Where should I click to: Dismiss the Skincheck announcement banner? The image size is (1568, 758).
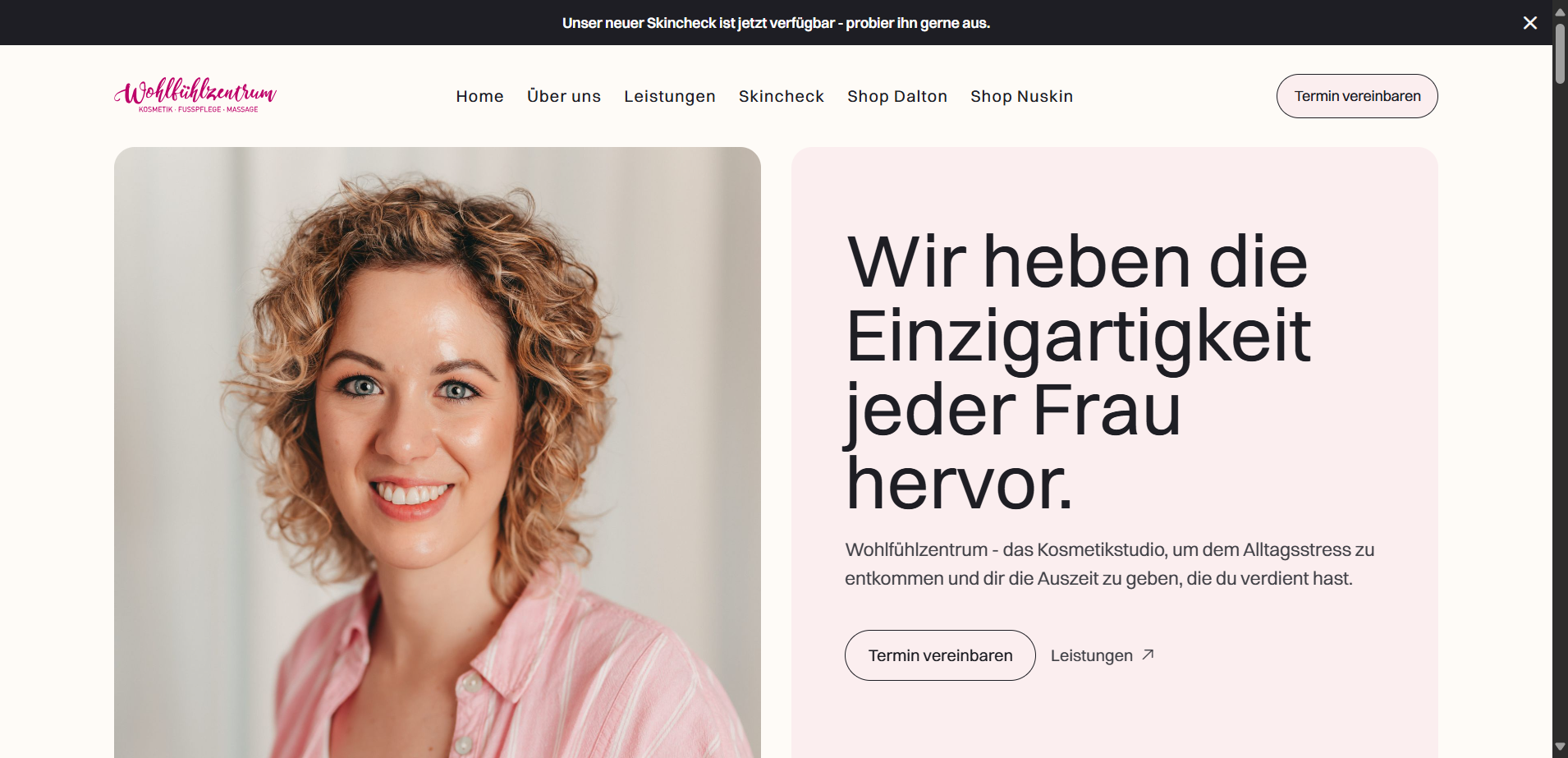point(1529,23)
